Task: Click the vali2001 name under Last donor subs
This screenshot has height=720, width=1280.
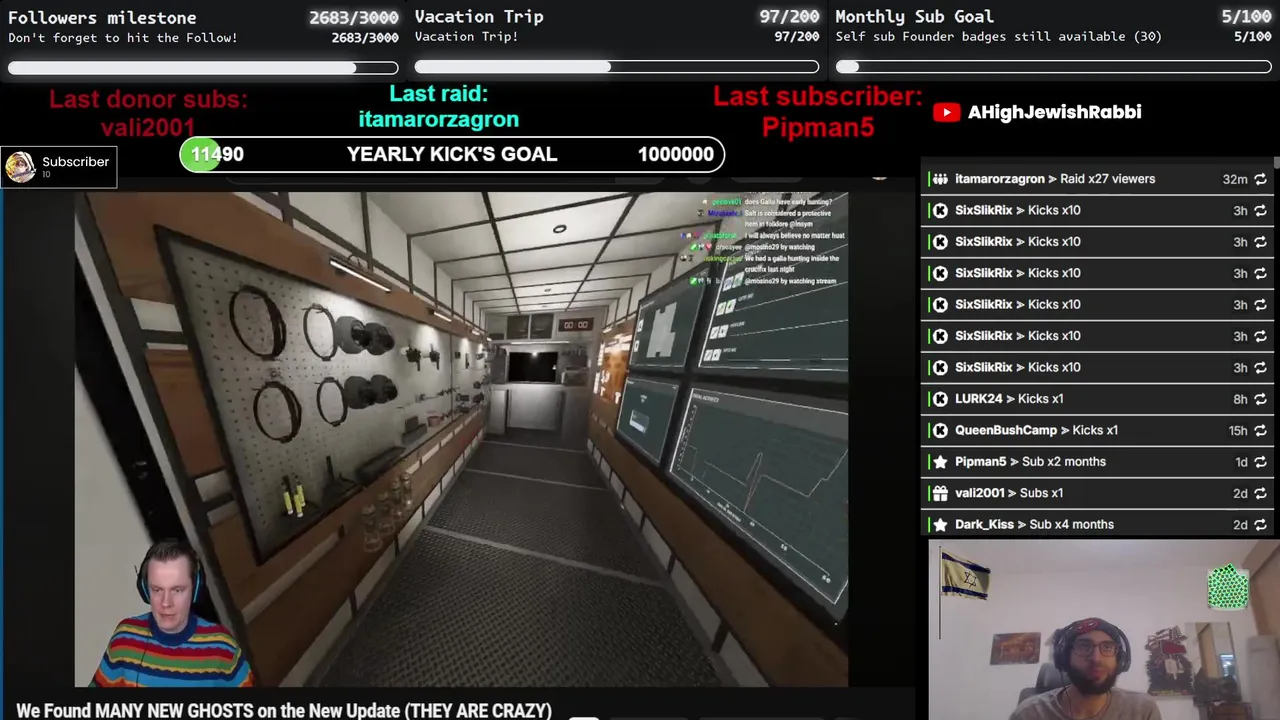Action: [148, 127]
